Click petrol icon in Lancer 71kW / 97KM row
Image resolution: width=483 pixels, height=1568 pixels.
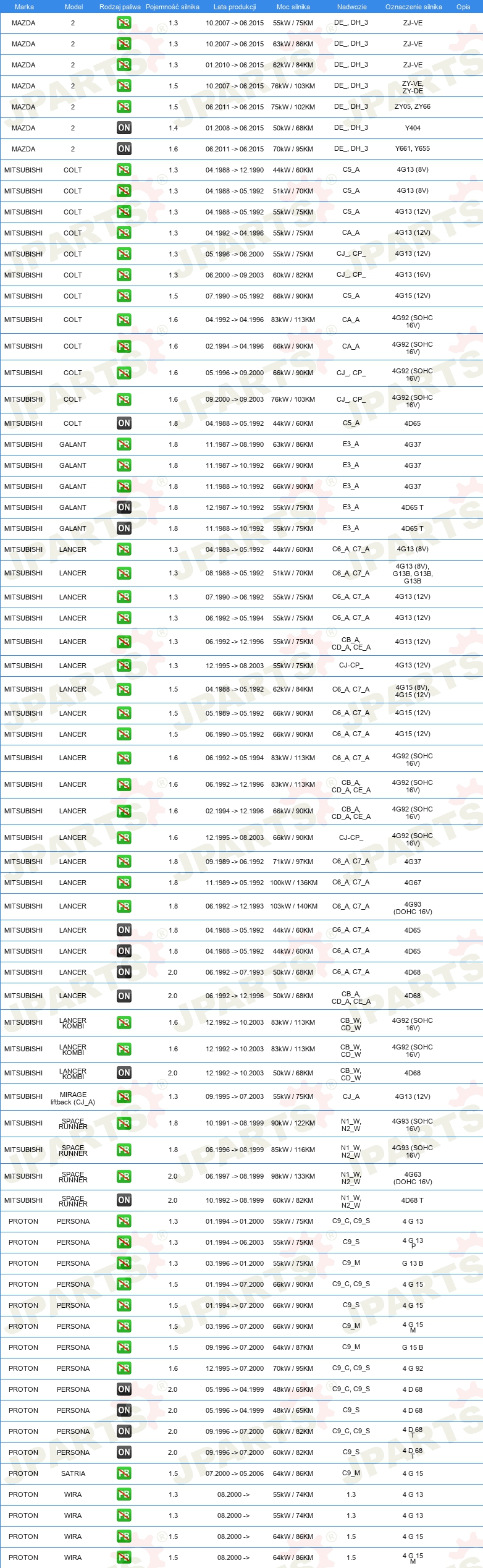click(x=124, y=862)
